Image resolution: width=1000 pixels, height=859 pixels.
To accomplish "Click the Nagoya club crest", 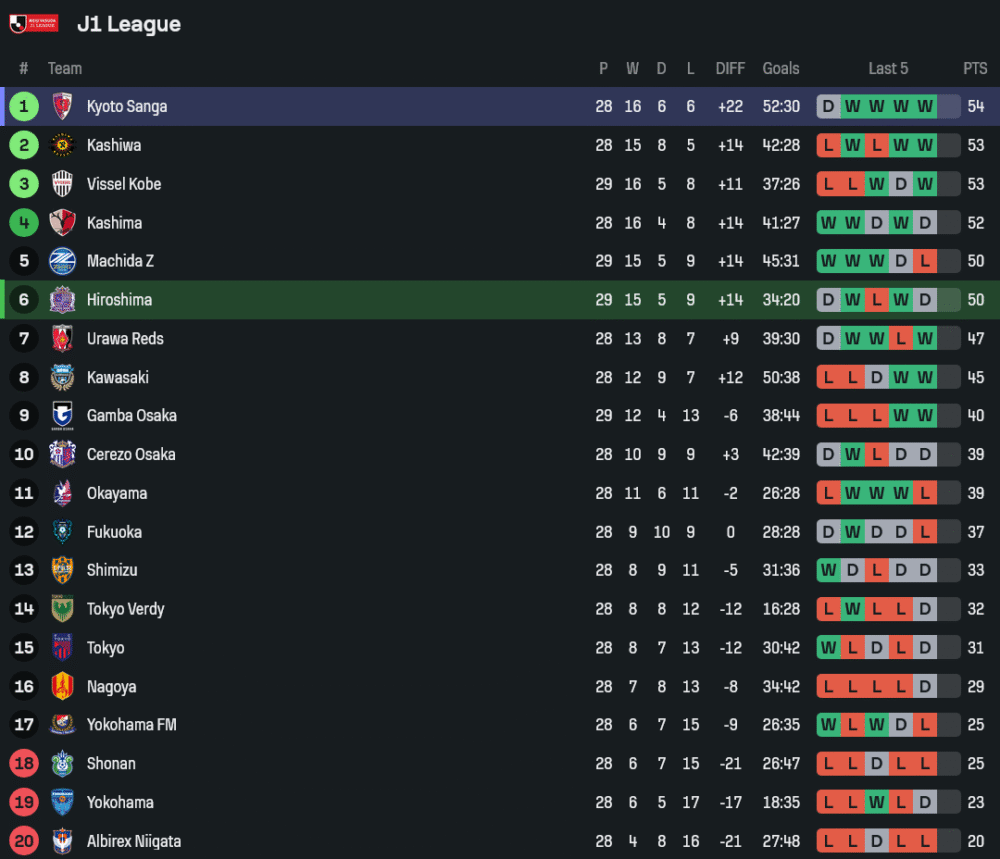I will point(62,687).
